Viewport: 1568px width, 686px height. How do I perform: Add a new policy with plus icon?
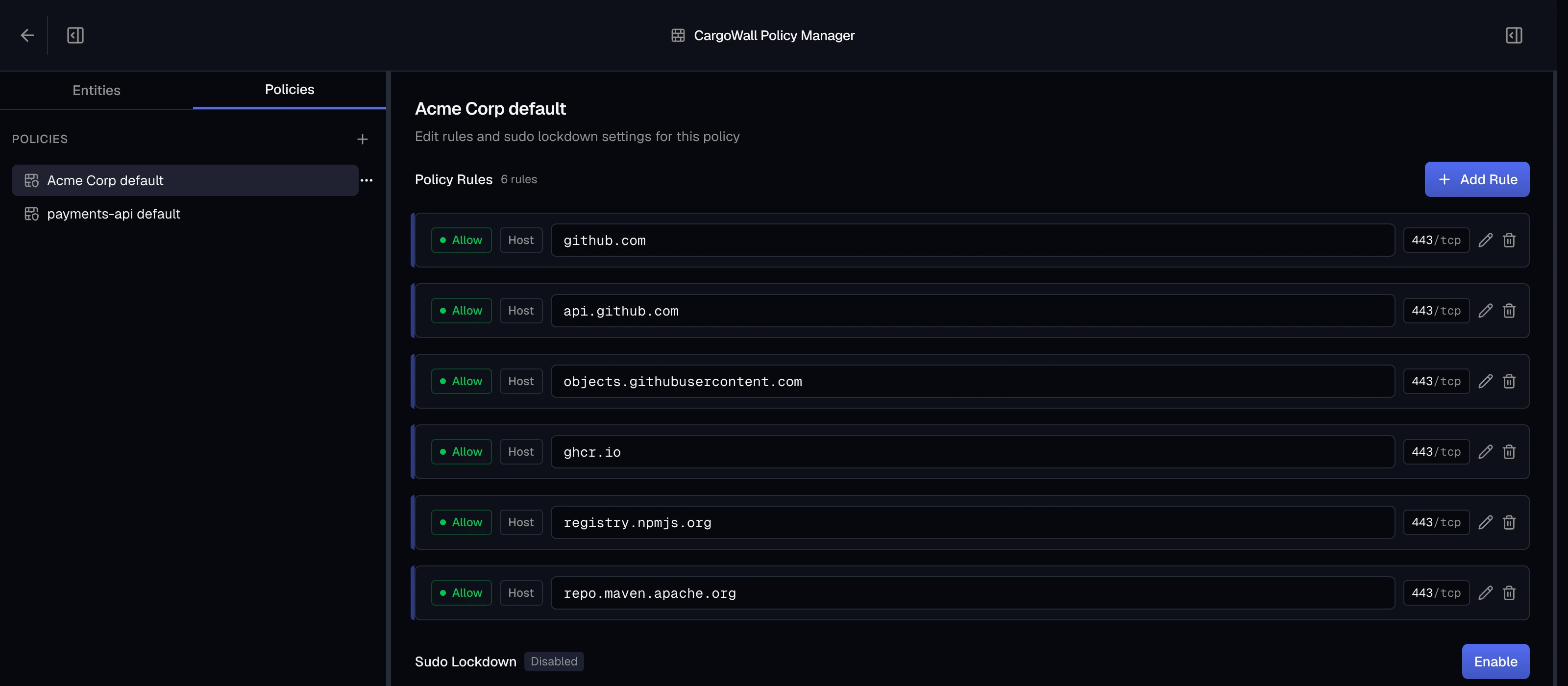(x=362, y=139)
